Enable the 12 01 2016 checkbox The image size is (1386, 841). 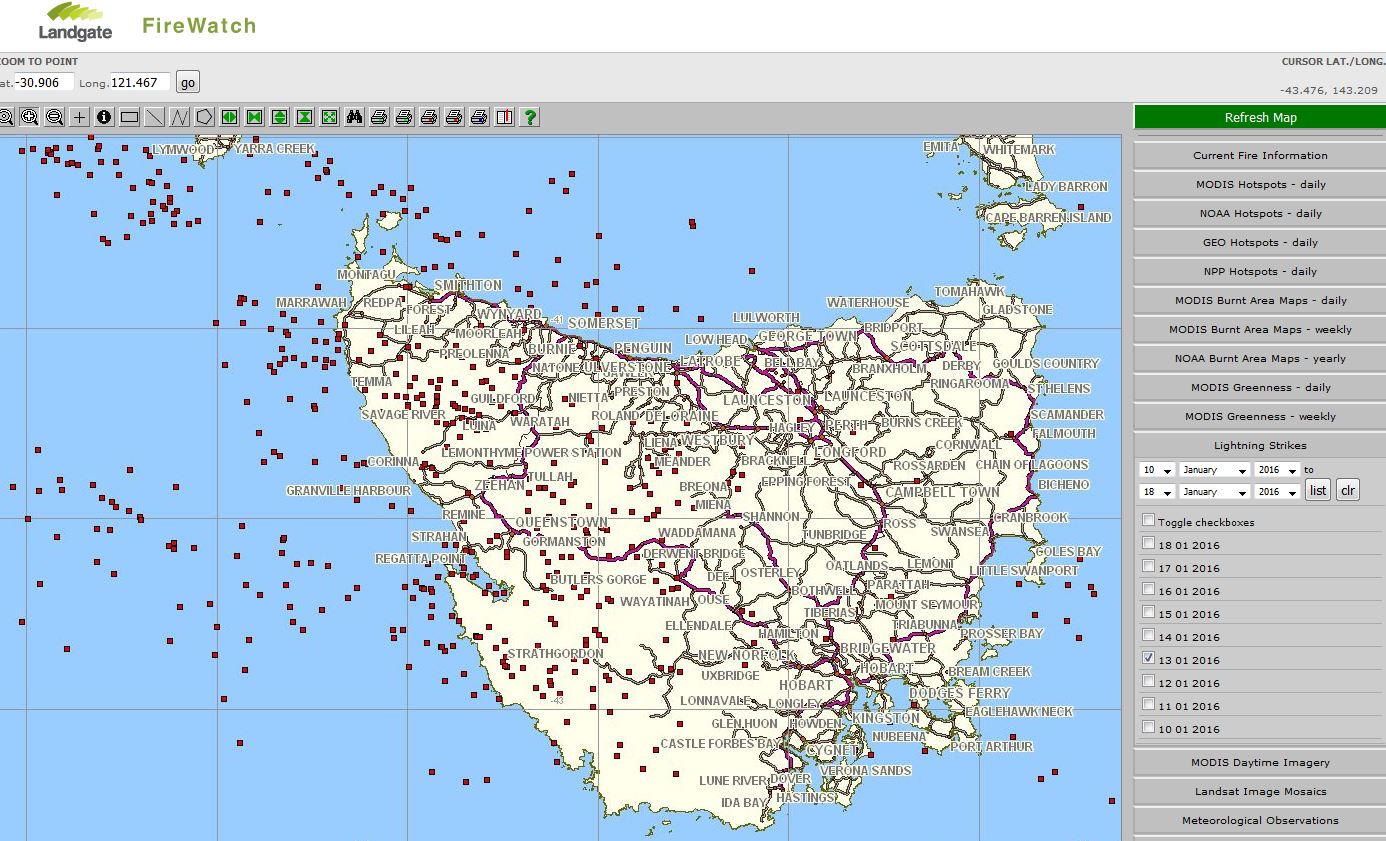(x=1148, y=681)
